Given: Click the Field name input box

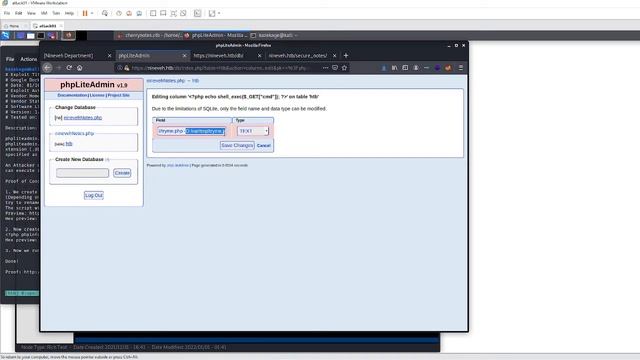Looking at the screenshot, I should tap(191, 131).
